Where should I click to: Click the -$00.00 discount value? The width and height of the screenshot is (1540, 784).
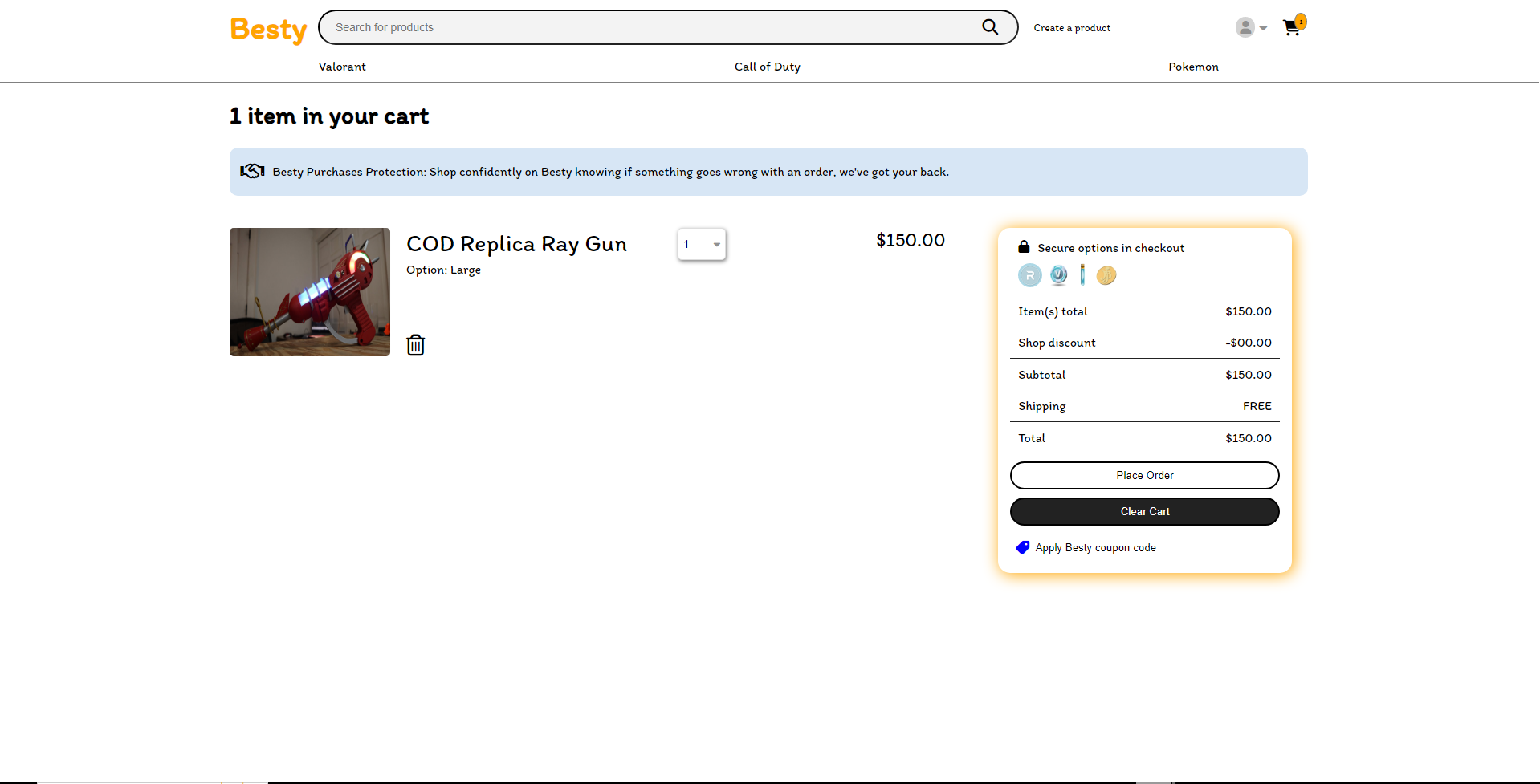click(x=1249, y=343)
